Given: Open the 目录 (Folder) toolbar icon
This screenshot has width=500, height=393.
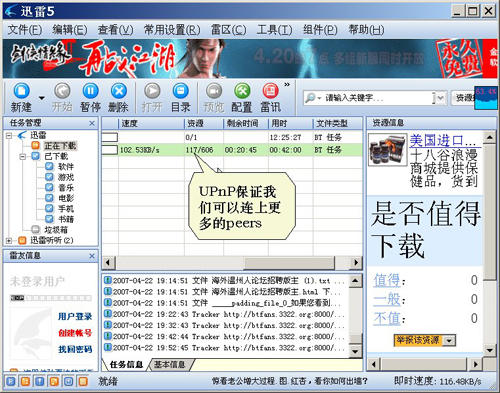Looking at the screenshot, I should 181,91.
